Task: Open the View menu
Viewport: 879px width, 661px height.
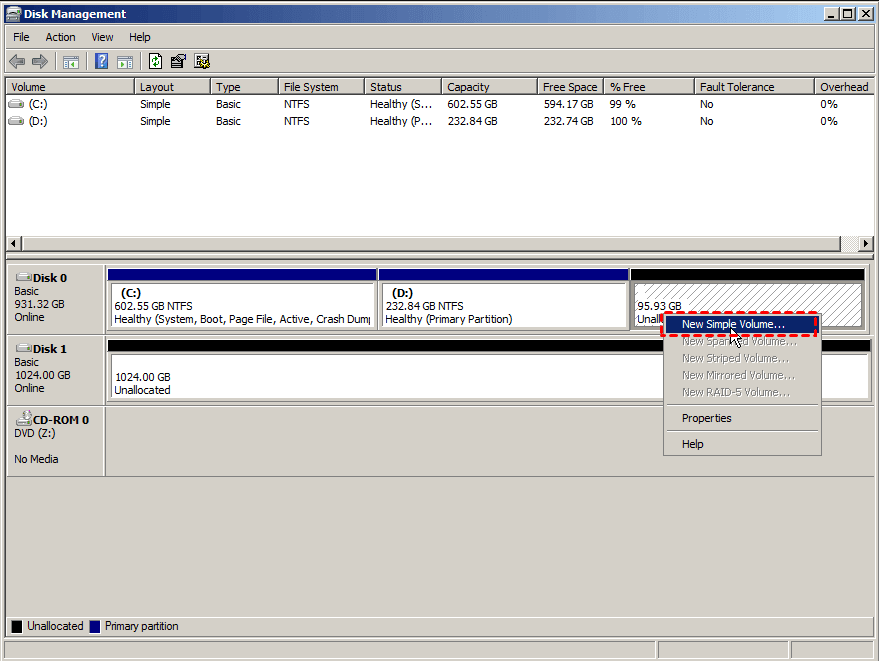Action: 102,37
